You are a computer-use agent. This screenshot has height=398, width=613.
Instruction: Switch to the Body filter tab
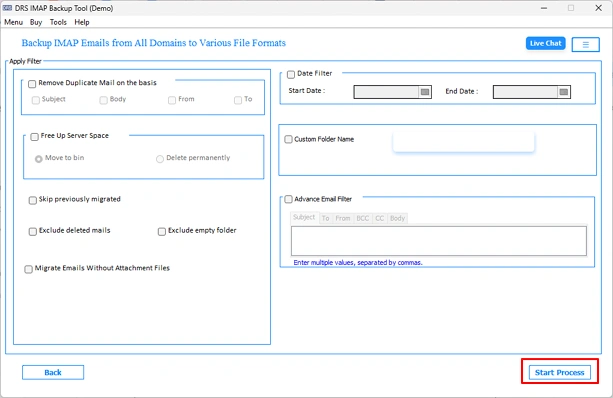tap(397, 218)
